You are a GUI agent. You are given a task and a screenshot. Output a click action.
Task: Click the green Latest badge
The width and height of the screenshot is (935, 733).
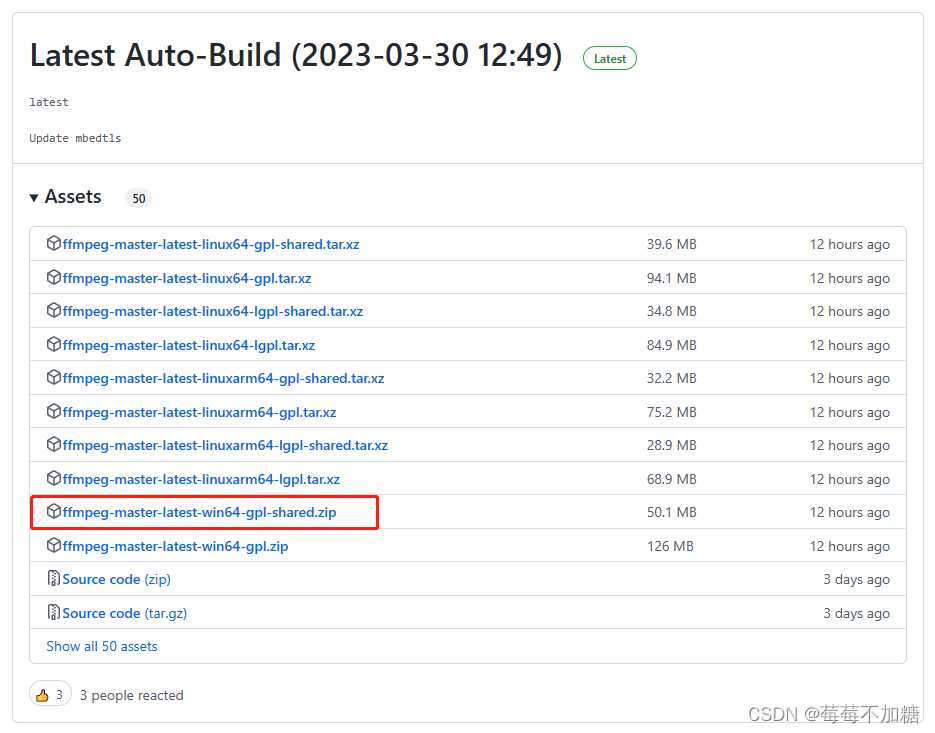click(x=609, y=58)
